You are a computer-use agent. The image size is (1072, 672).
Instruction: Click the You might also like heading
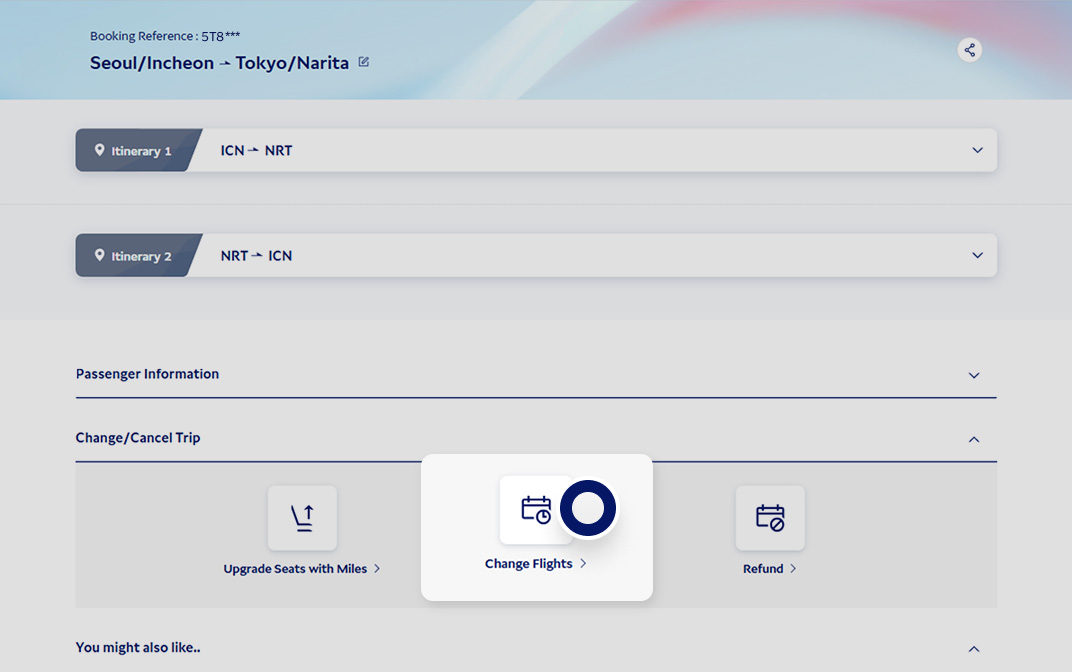[138, 647]
